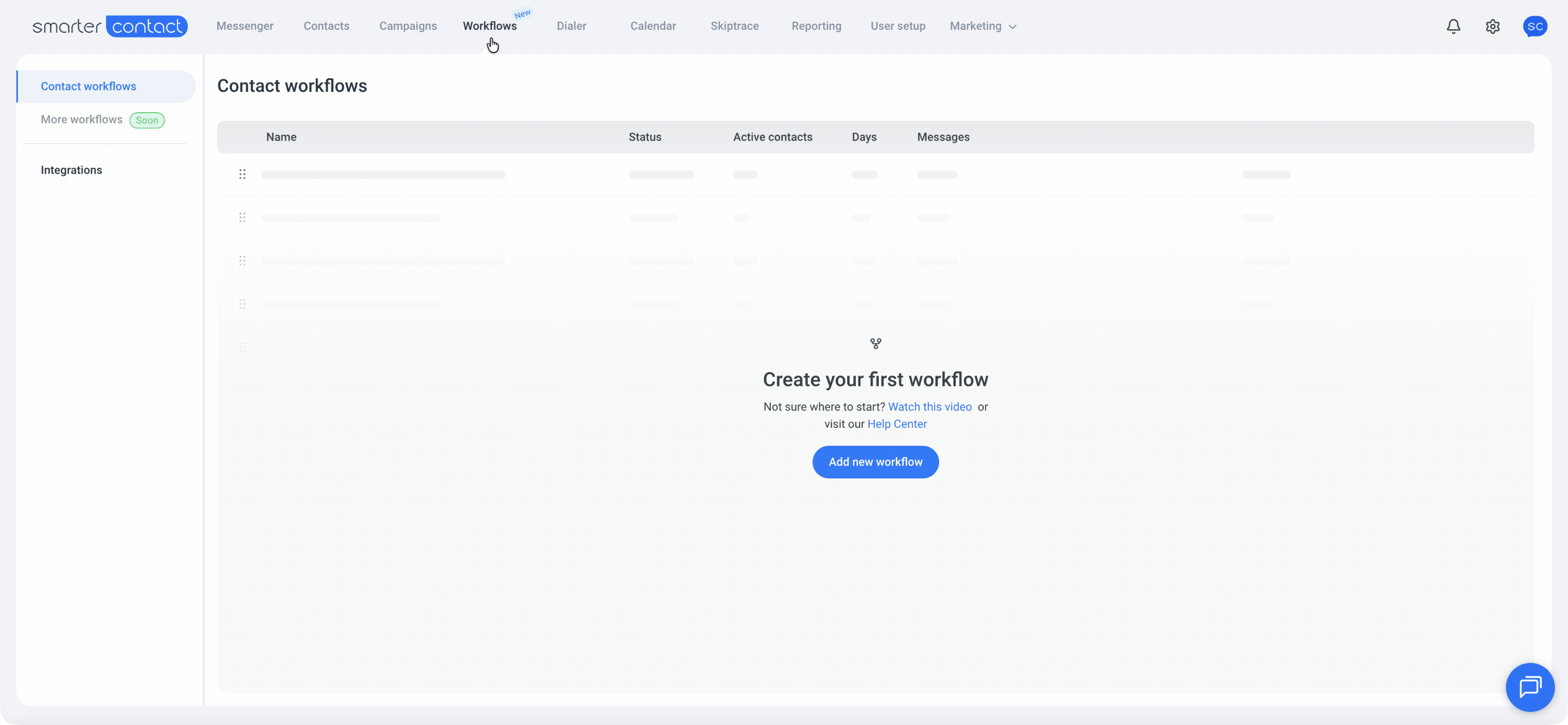
Task: Open notifications via the bell icon
Action: coord(1453,26)
